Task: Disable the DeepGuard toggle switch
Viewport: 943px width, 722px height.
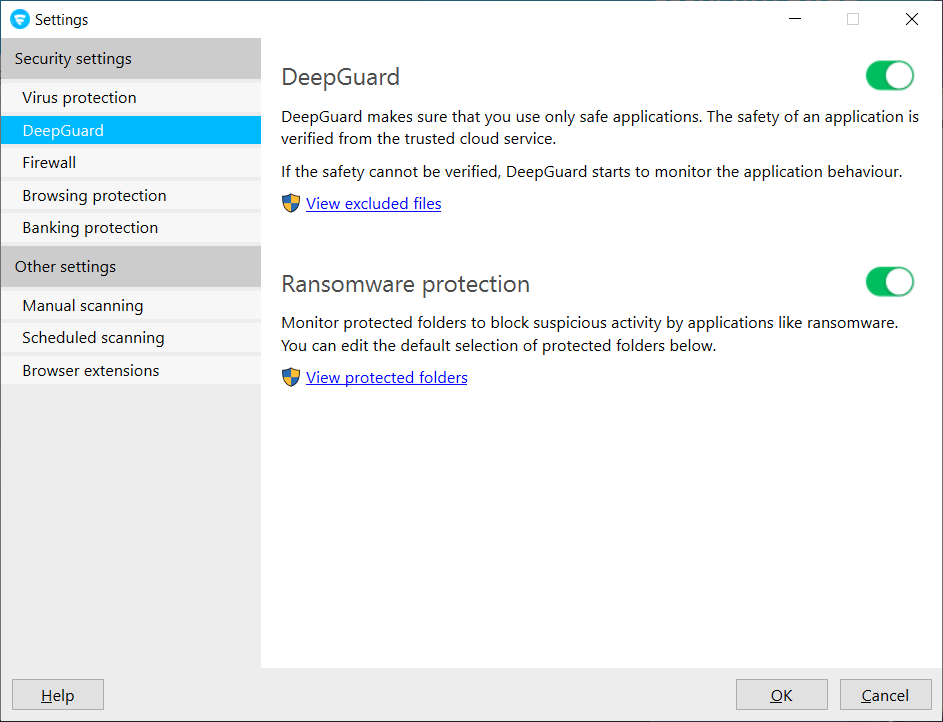Action: (889, 75)
